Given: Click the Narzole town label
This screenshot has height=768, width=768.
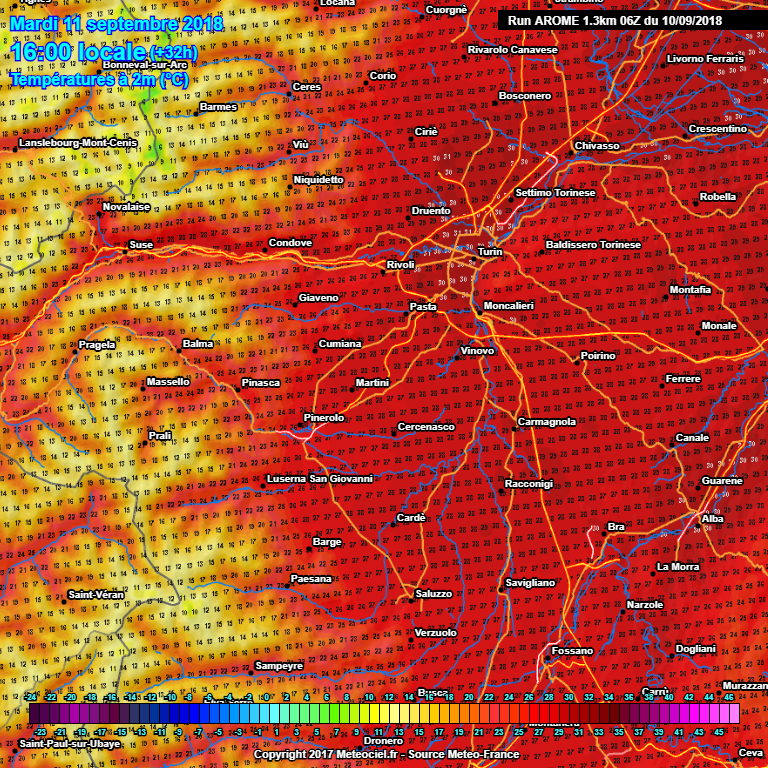Looking at the screenshot, I should 645,605.
